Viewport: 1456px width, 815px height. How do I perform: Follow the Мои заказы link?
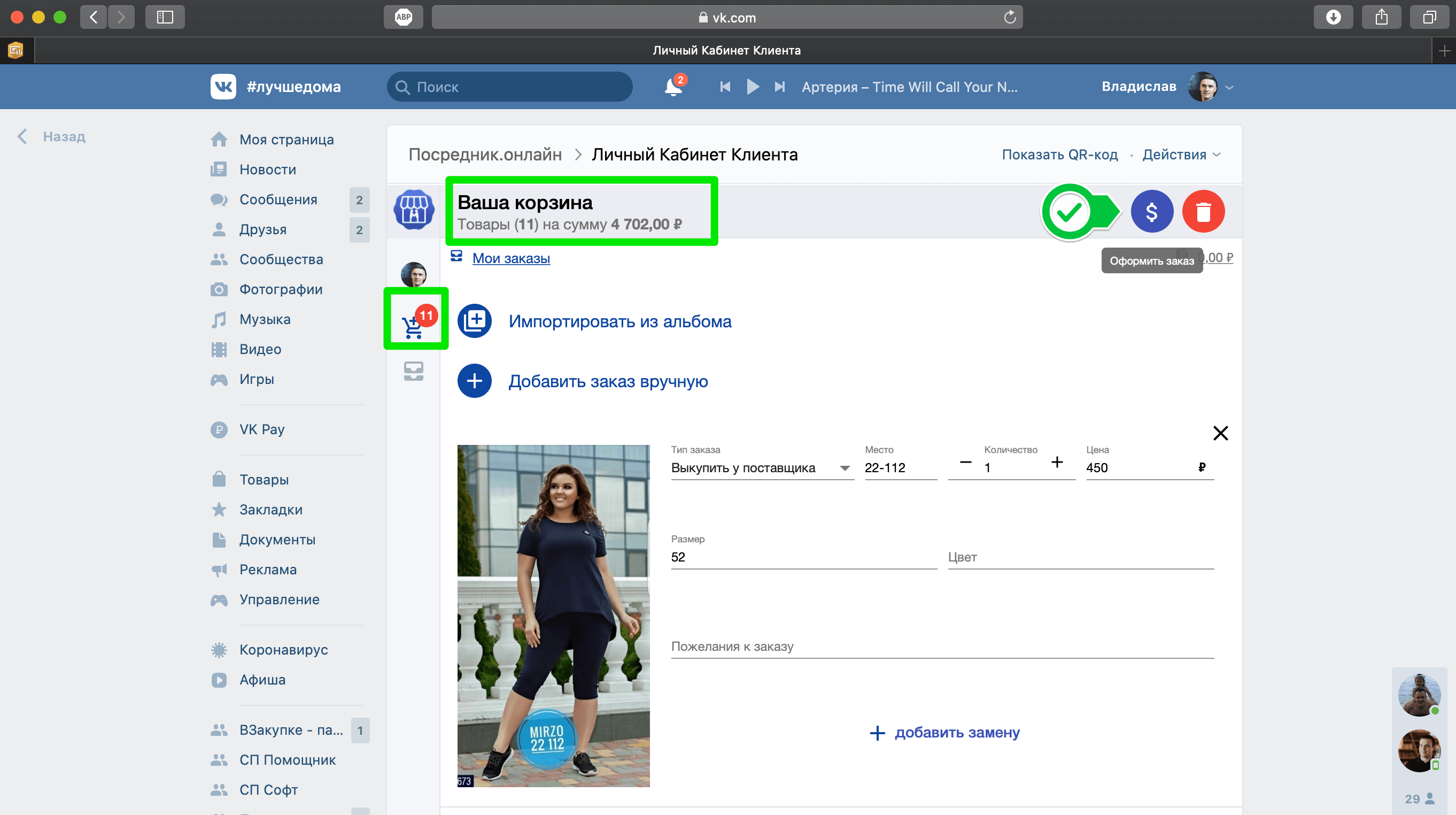(510, 258)
